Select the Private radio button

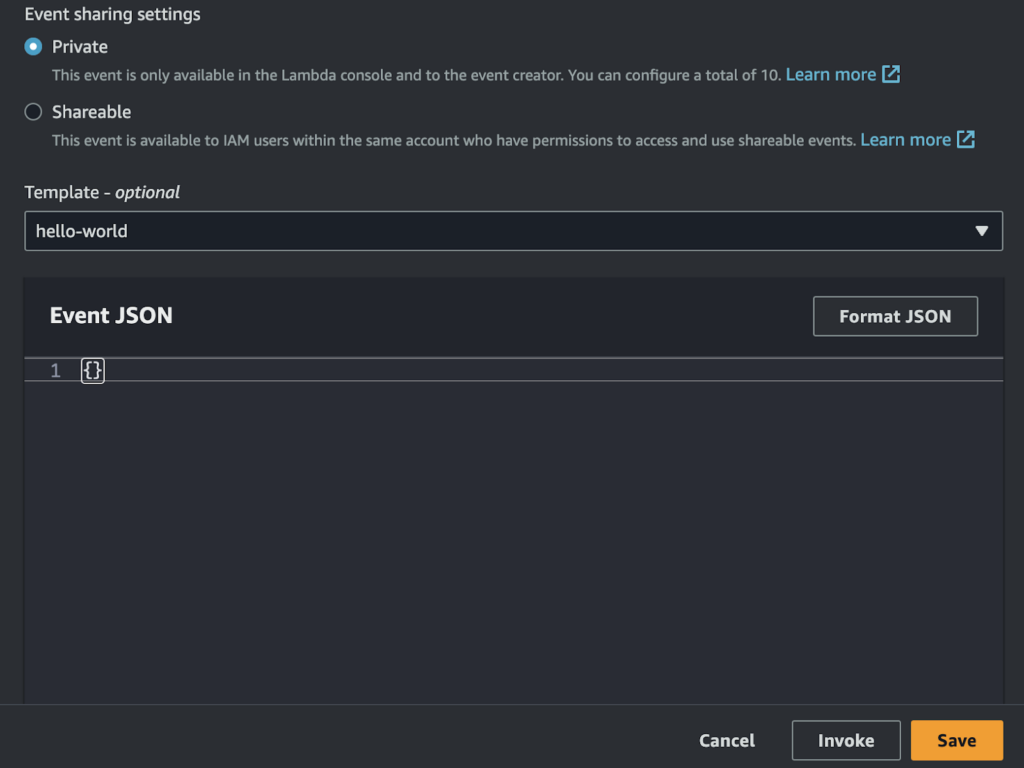pyautogui.click(x=33, y=47)
